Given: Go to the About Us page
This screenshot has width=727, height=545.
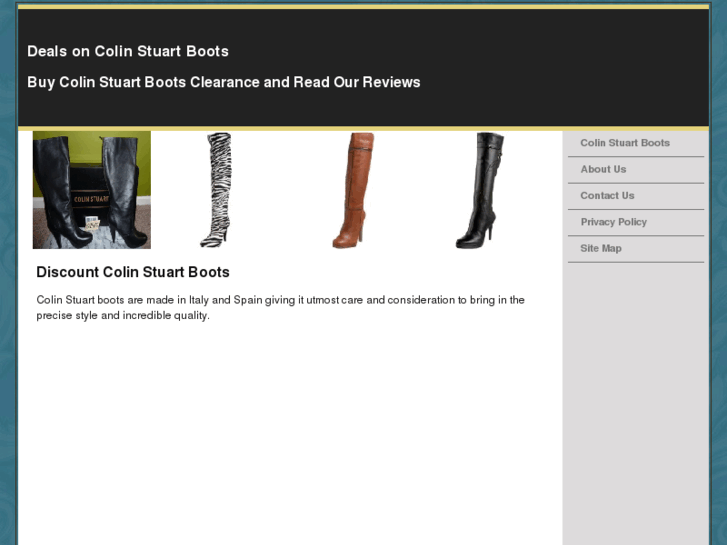Looking at the screenshot, I should [603, 169].
